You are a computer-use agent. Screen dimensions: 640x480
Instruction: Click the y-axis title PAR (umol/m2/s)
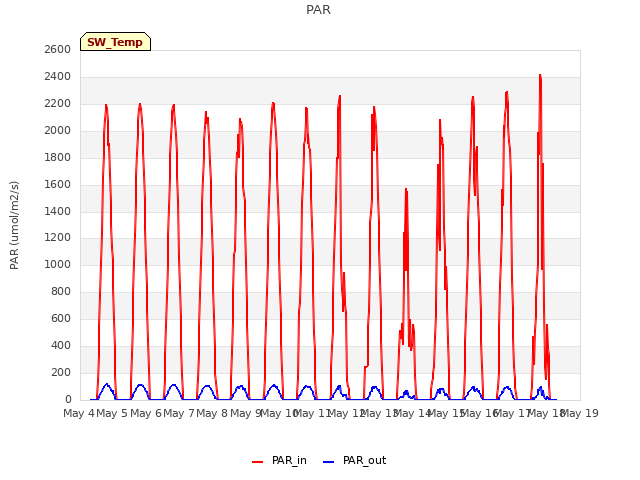[14, 225]
